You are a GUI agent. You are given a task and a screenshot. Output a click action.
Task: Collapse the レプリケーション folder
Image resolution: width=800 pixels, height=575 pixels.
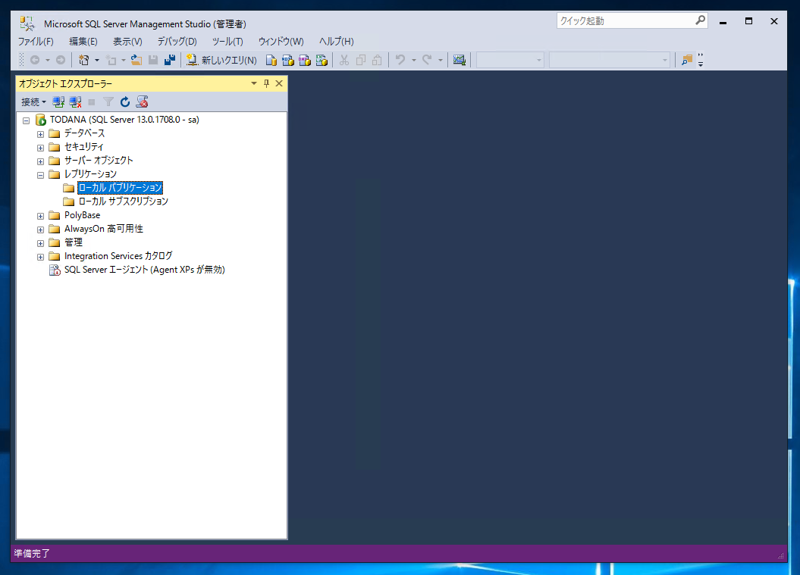coord(40,176)
